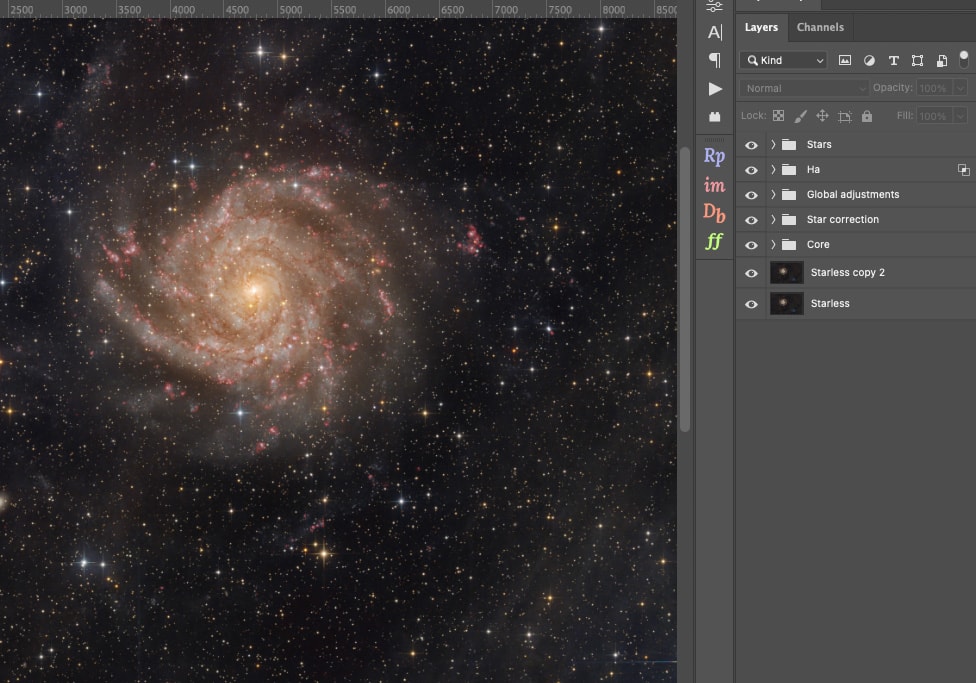Switch to the Channels tab

point(820,27)
